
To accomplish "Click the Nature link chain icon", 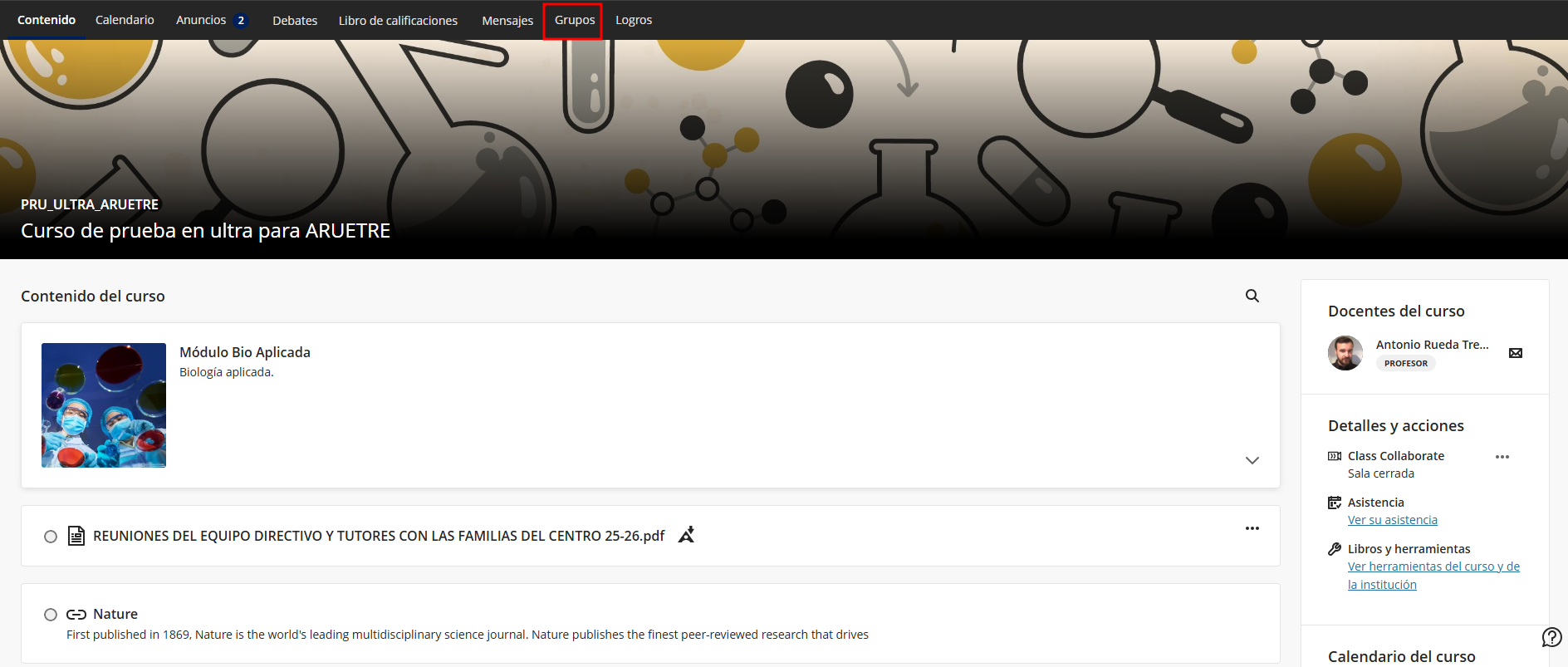I will click(76, 615).
